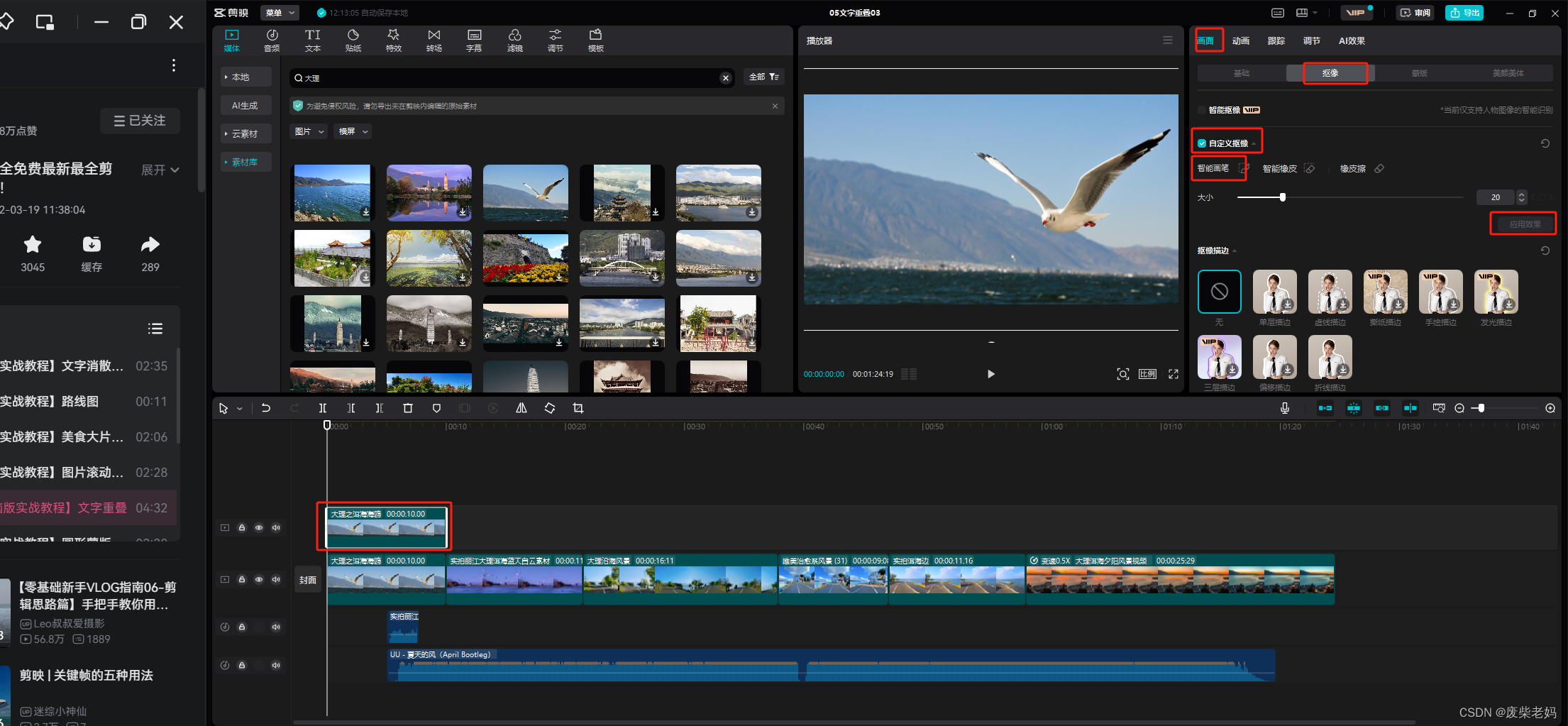
Task: Switch to the AI效果 tab
Action: [x=1352, y=40]
